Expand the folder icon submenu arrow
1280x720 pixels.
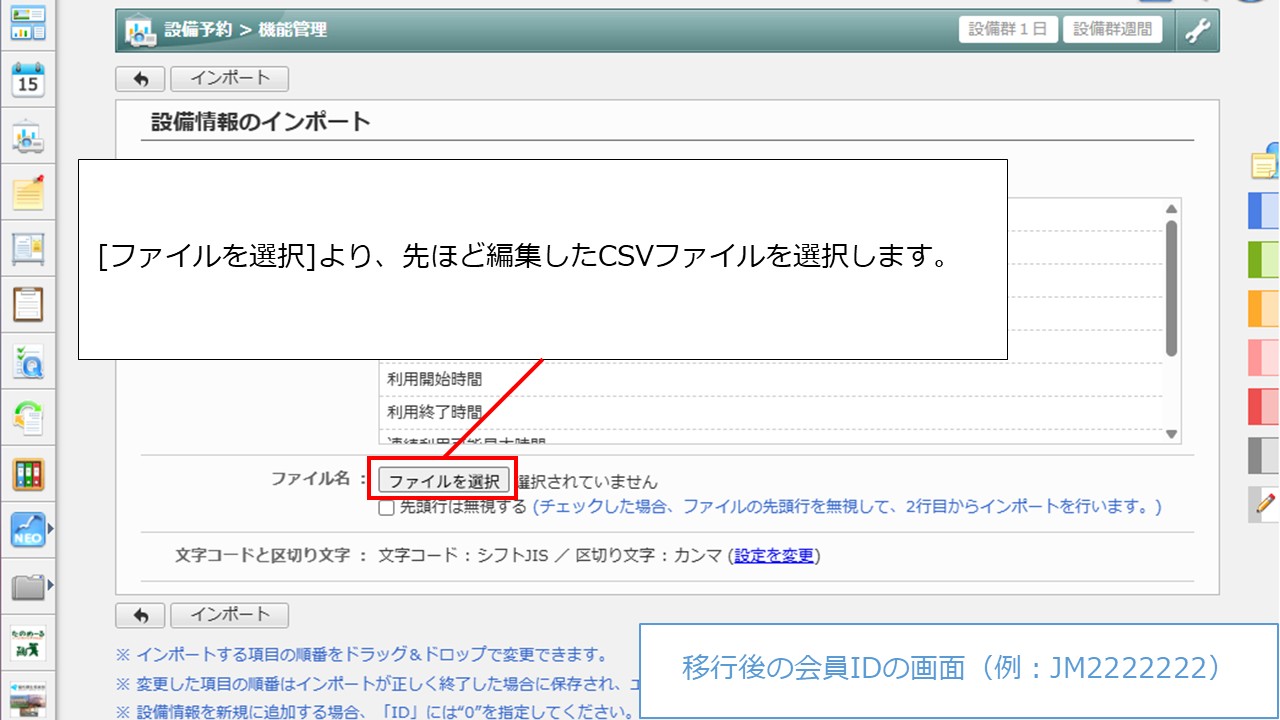pos(51,585)
